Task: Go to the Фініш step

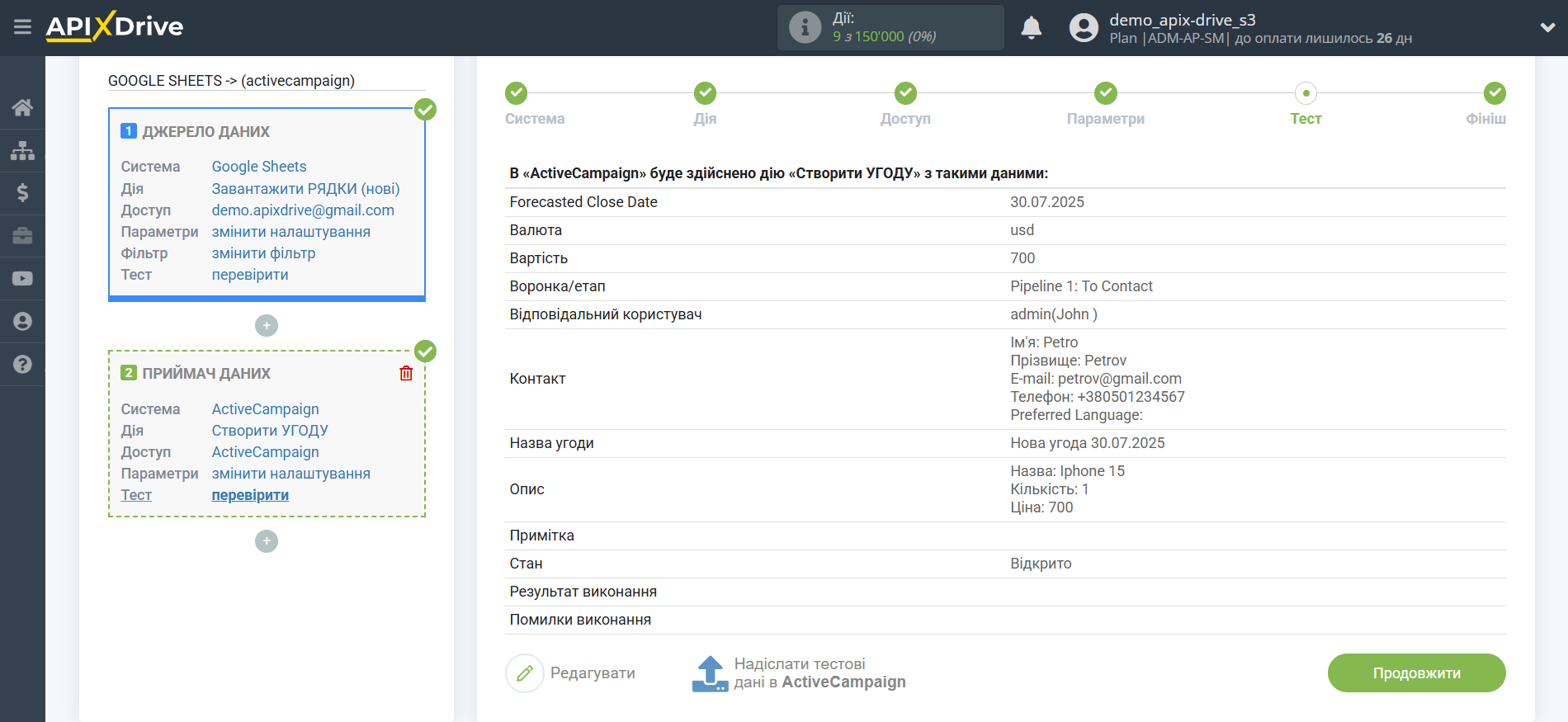Action: point(1495,93)
